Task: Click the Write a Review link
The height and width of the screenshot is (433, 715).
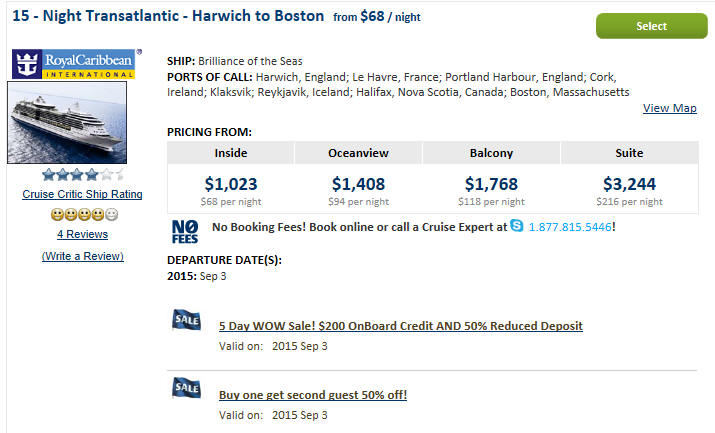Action: pos(82,256)
